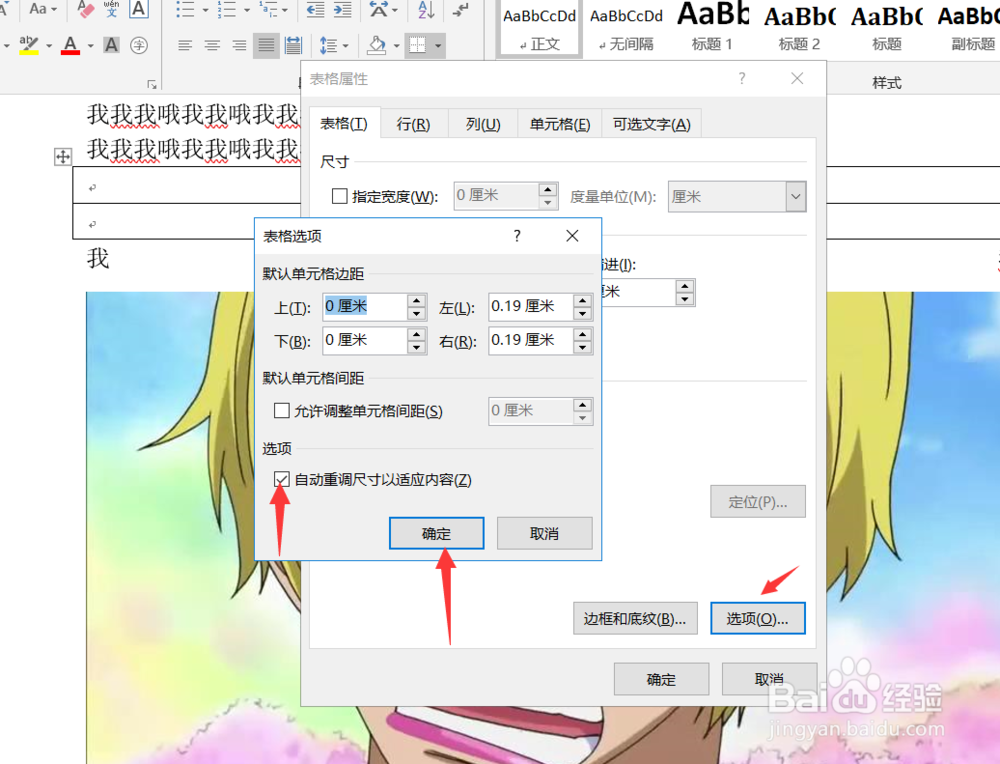The height and width of the screenshot is (764, 1000).
Task: Switch to the 单元格(E) tab
Action: pyautogui.click(x=559, y=124)
